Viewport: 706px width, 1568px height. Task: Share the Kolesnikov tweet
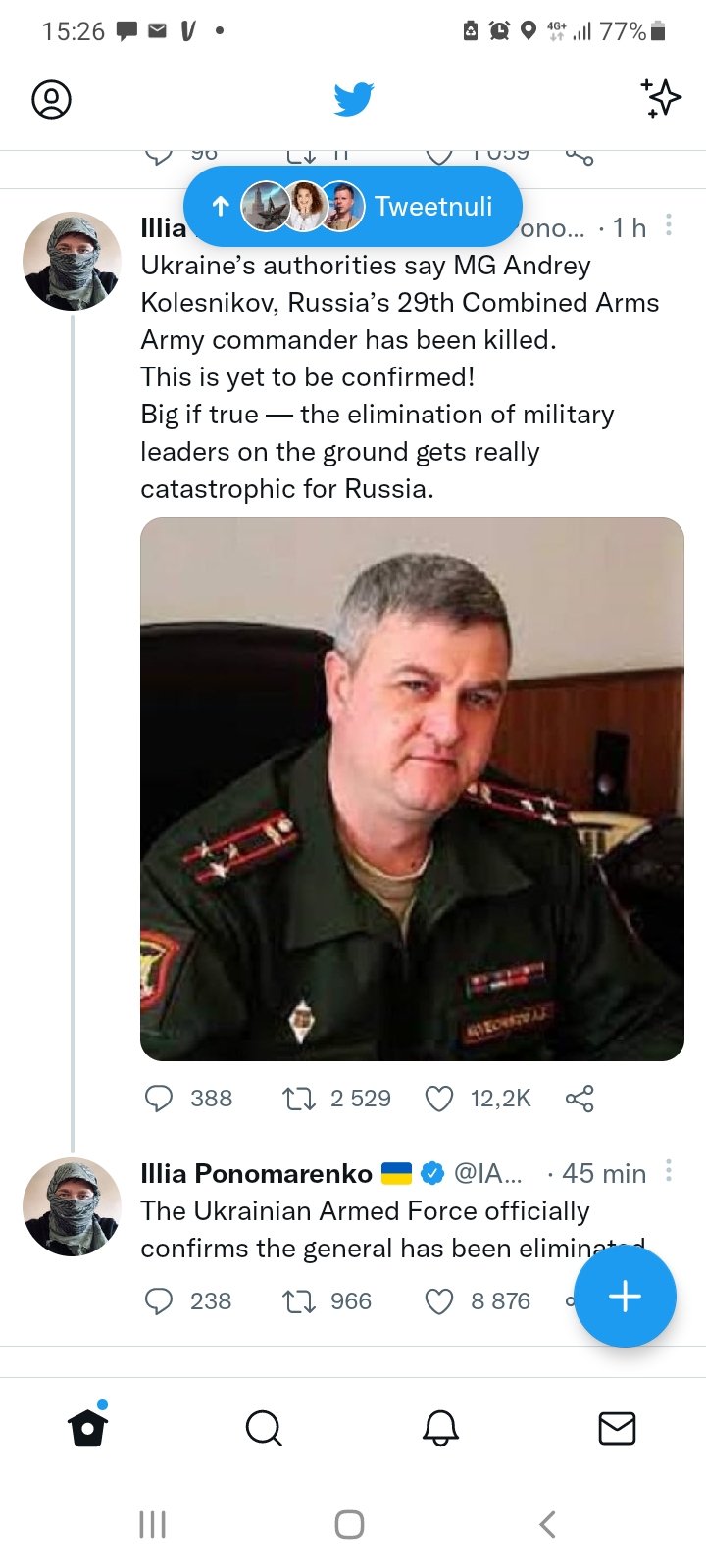pos(580,1099)
